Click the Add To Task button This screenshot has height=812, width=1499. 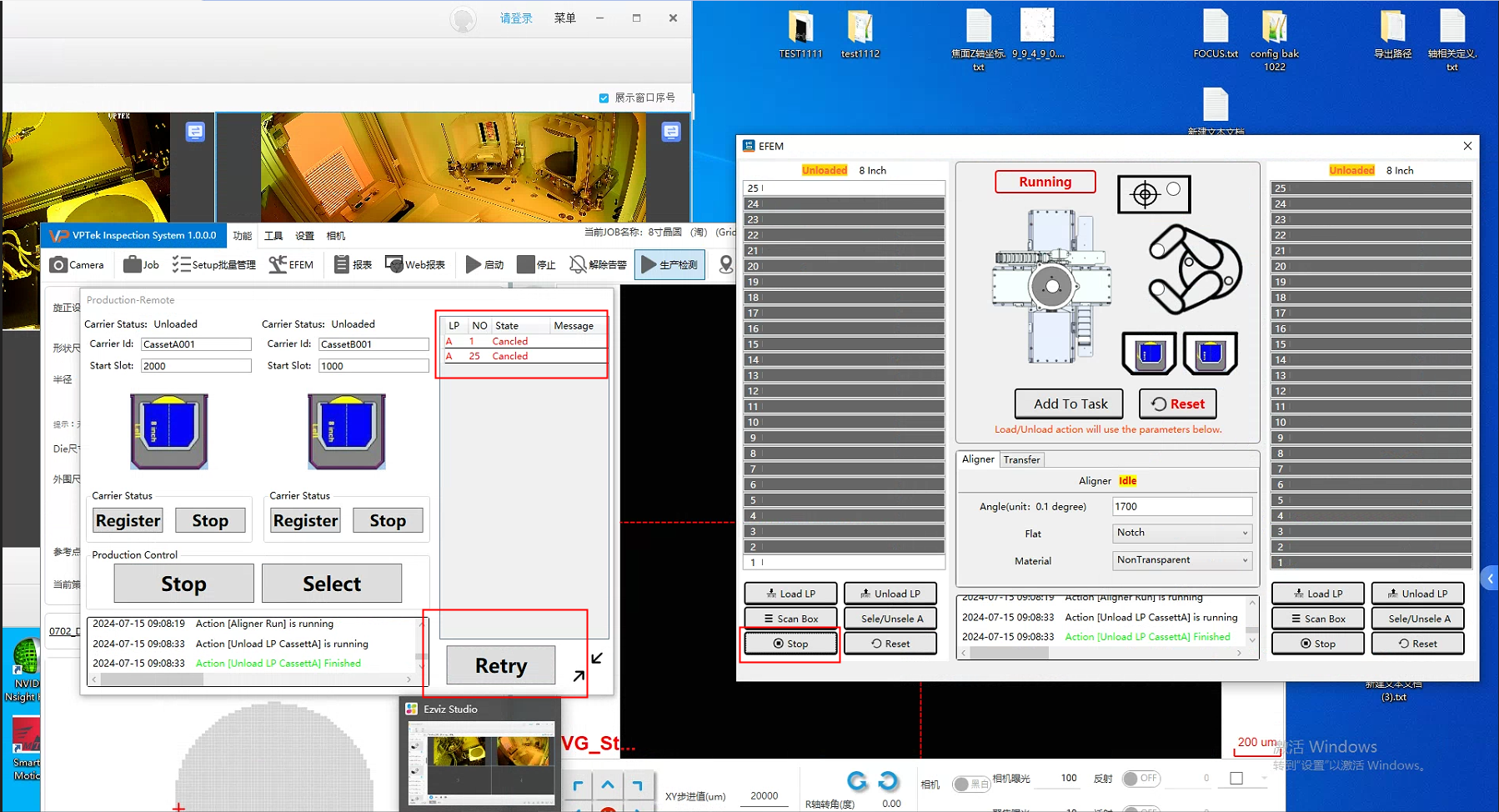tap(1070, 404)
